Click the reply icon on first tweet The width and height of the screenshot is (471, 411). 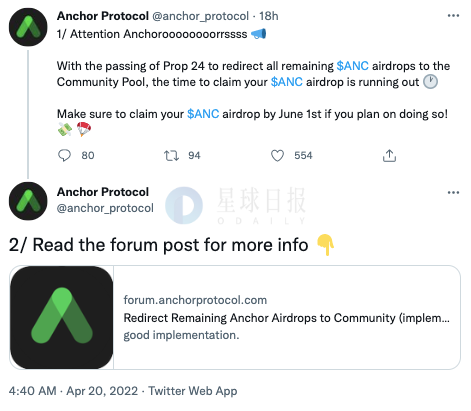[64, 155]
